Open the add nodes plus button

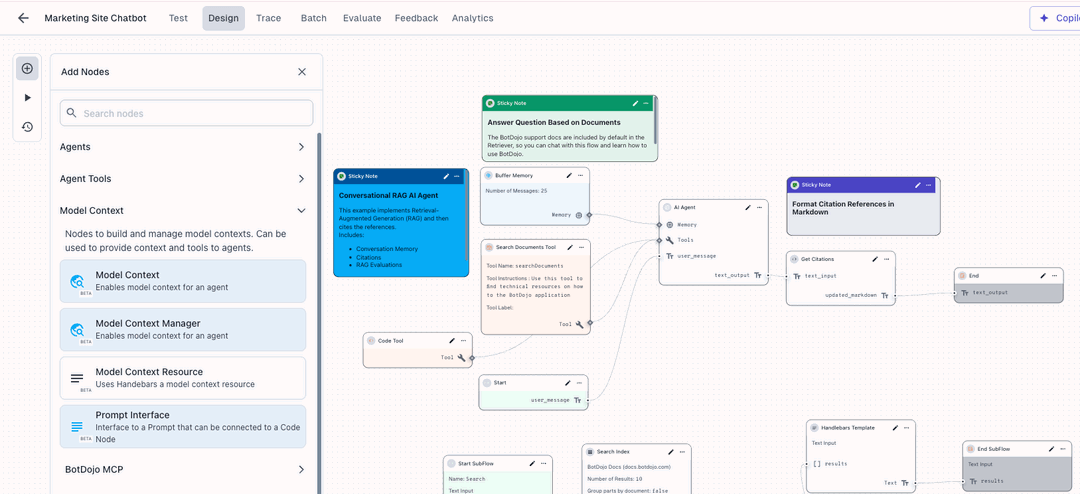[28, 68]
